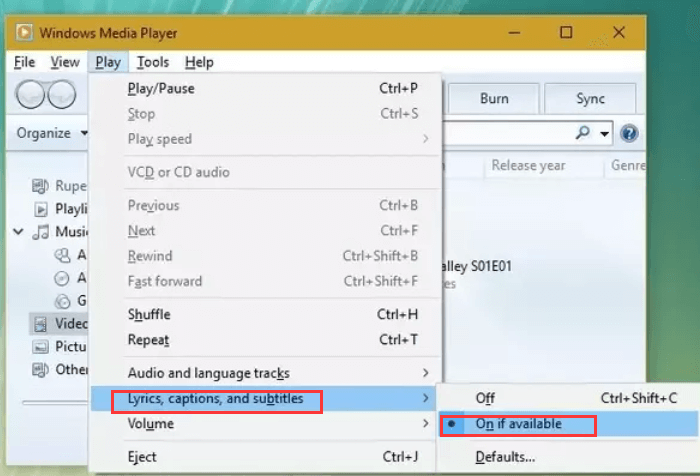The width and height of the screenshot is (700, 476).
Task: Switch to the Sync tab
Action: (x=590, y=98)
